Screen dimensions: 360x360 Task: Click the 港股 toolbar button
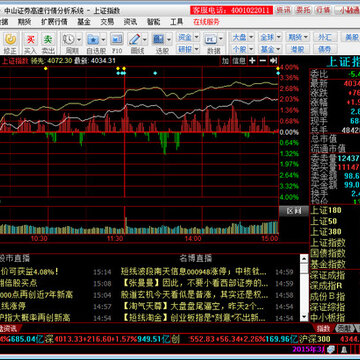click(x=298, y=49)
